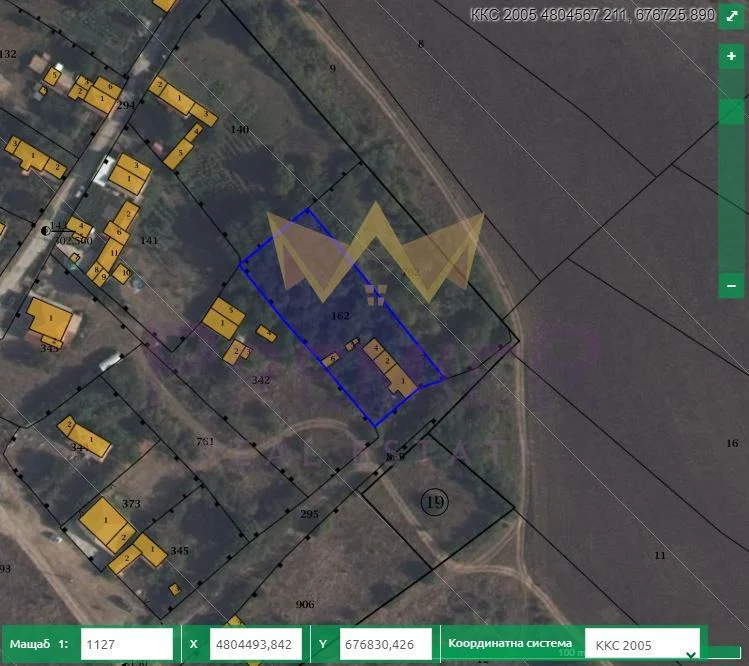
Task: Click the chevron arrow of coordinate system selector
Action: click(x=690, y=654)
